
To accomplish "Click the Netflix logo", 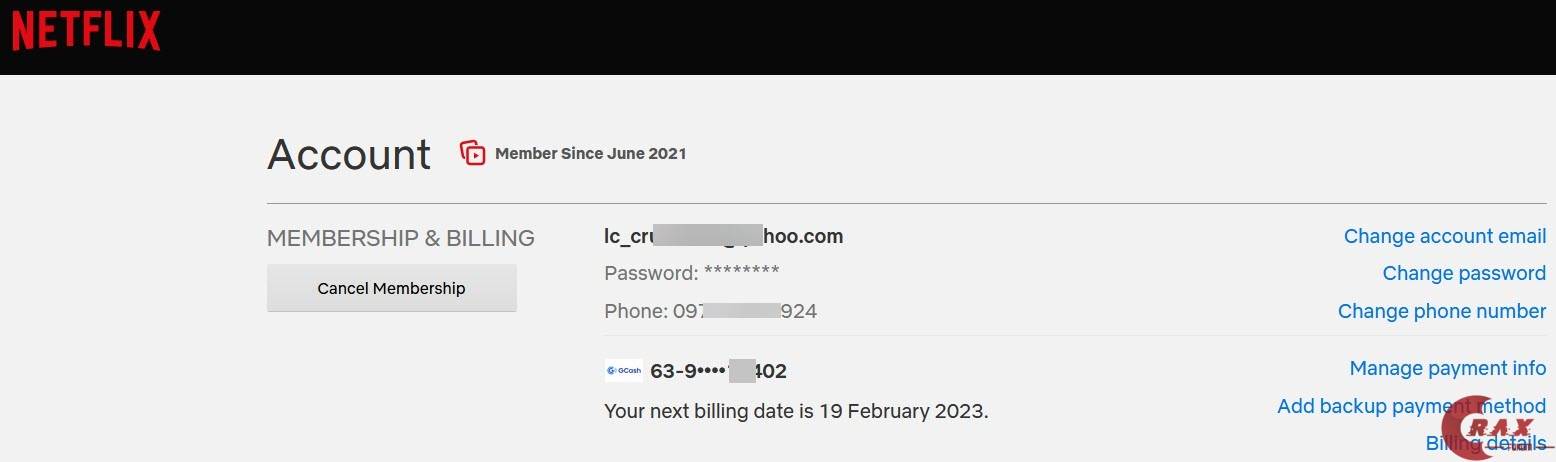I will [x=86, y=32].
